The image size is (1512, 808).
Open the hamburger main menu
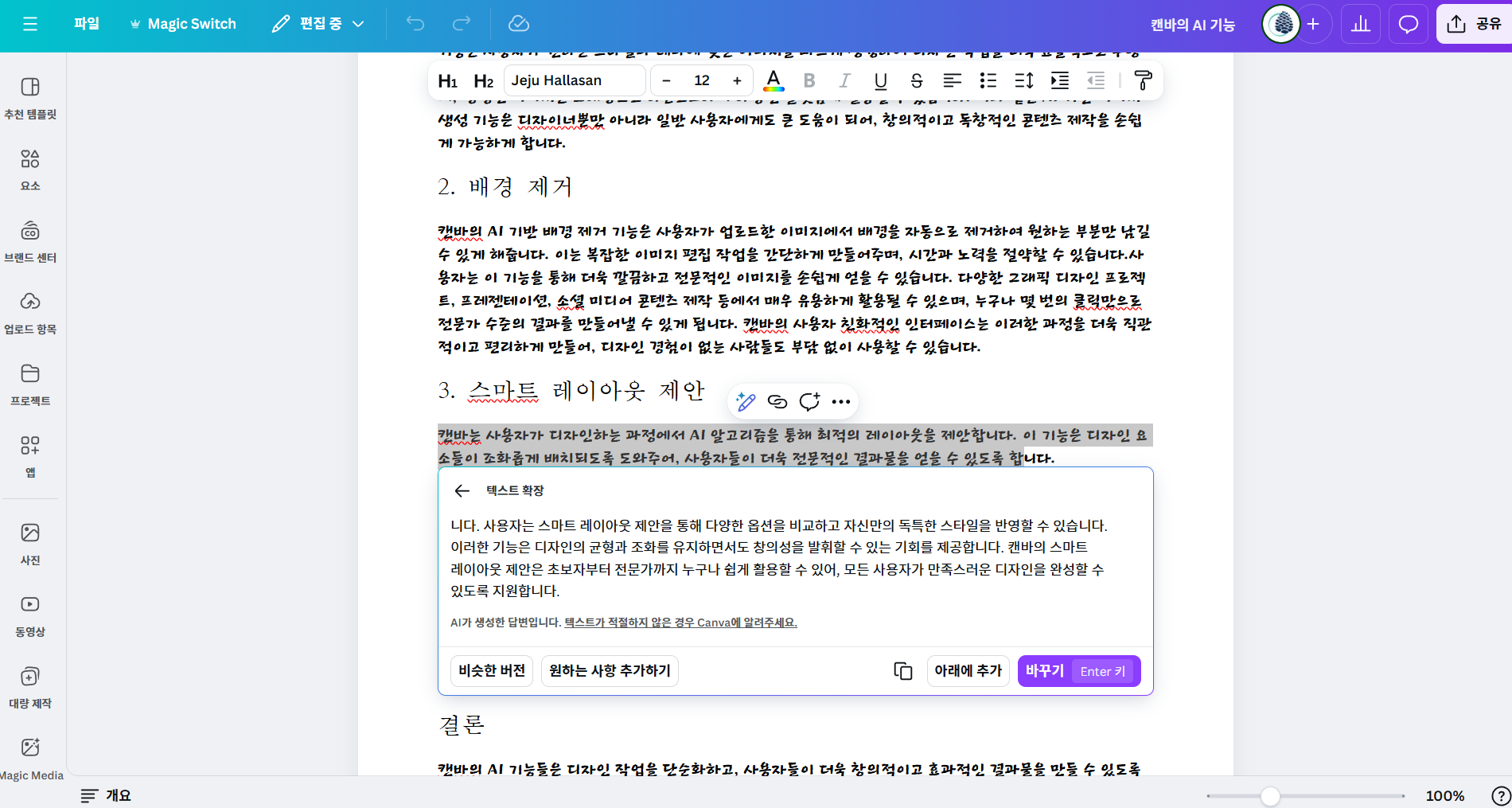(30, 24)
